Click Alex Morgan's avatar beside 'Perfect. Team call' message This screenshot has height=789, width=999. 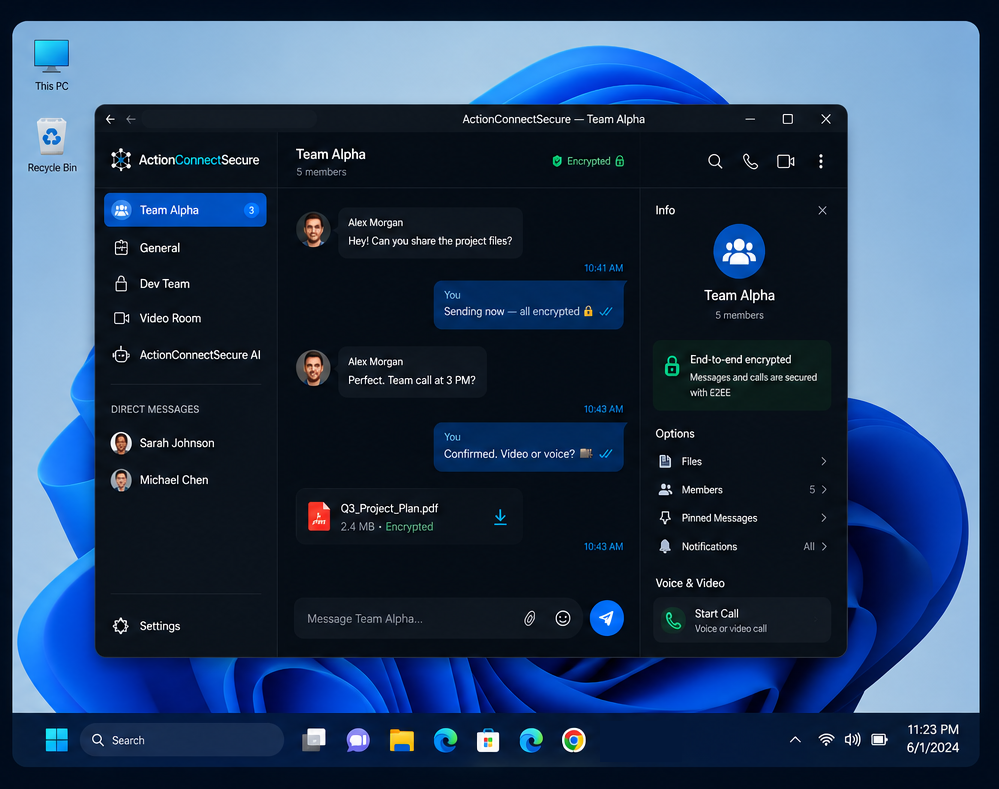[313, 368]
